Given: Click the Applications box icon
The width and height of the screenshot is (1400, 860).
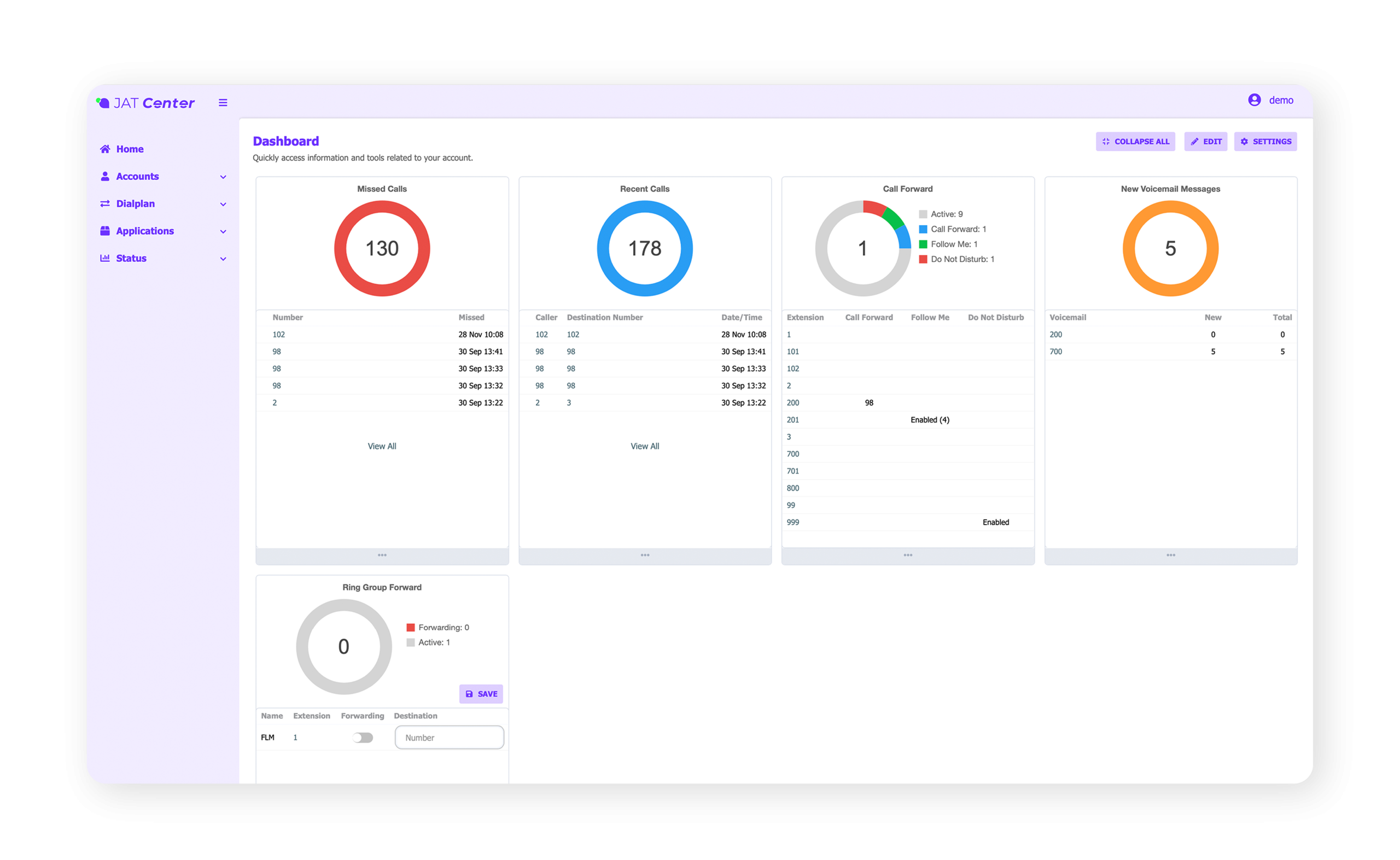Looking at the screenshot, I should click(104, 231).
